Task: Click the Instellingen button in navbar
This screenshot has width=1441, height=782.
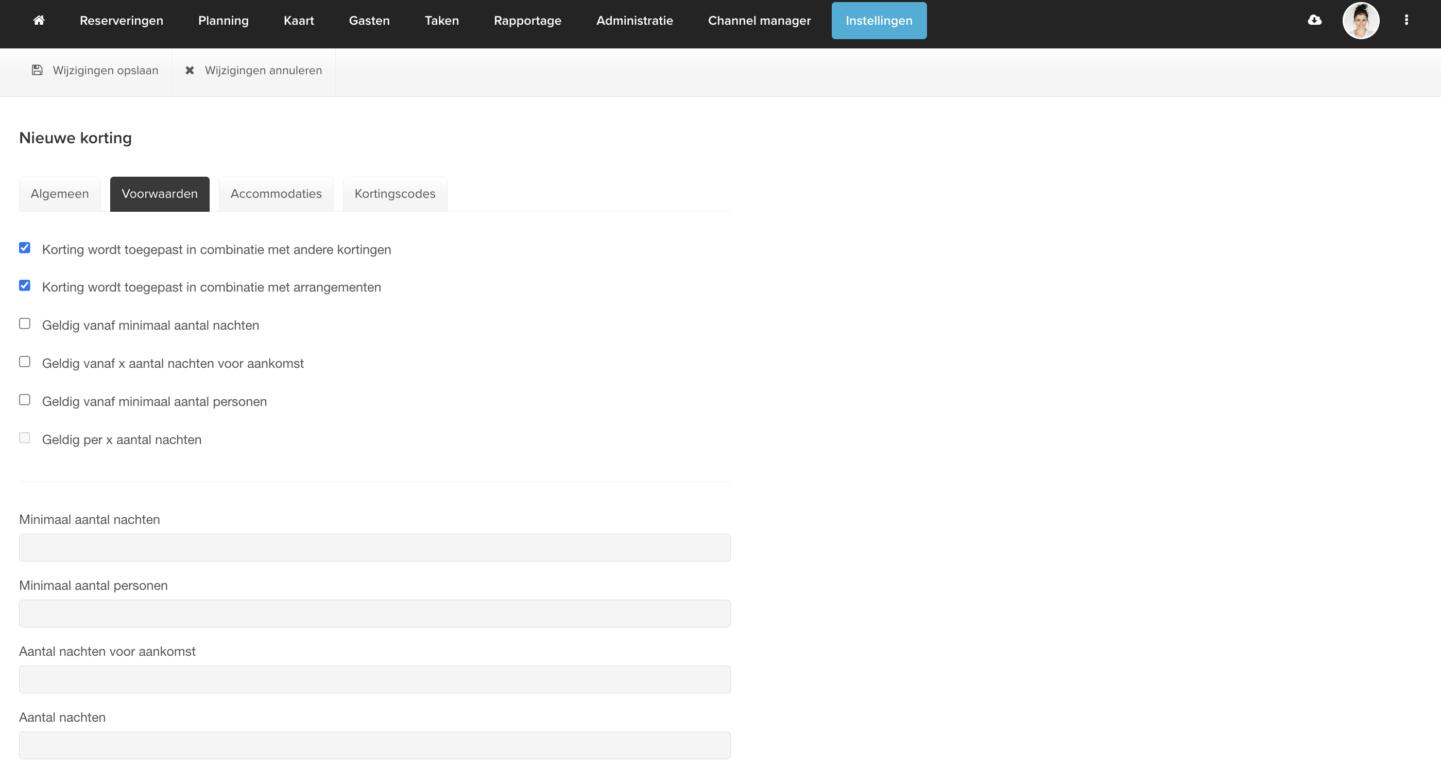Action: (879, 21)
